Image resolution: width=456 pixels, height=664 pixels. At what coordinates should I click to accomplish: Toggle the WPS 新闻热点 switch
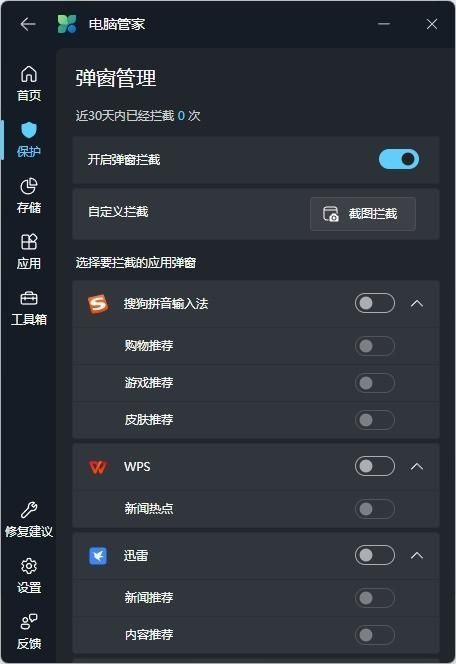tap(375, 509)
